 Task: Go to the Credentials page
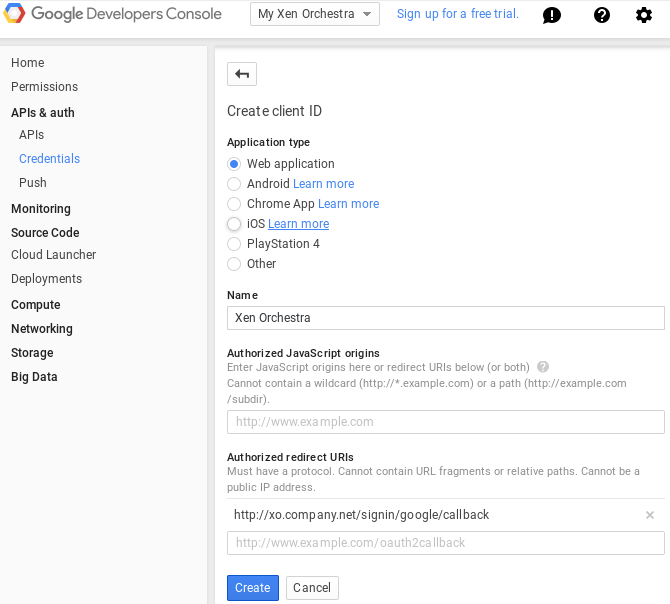point(50,159)
